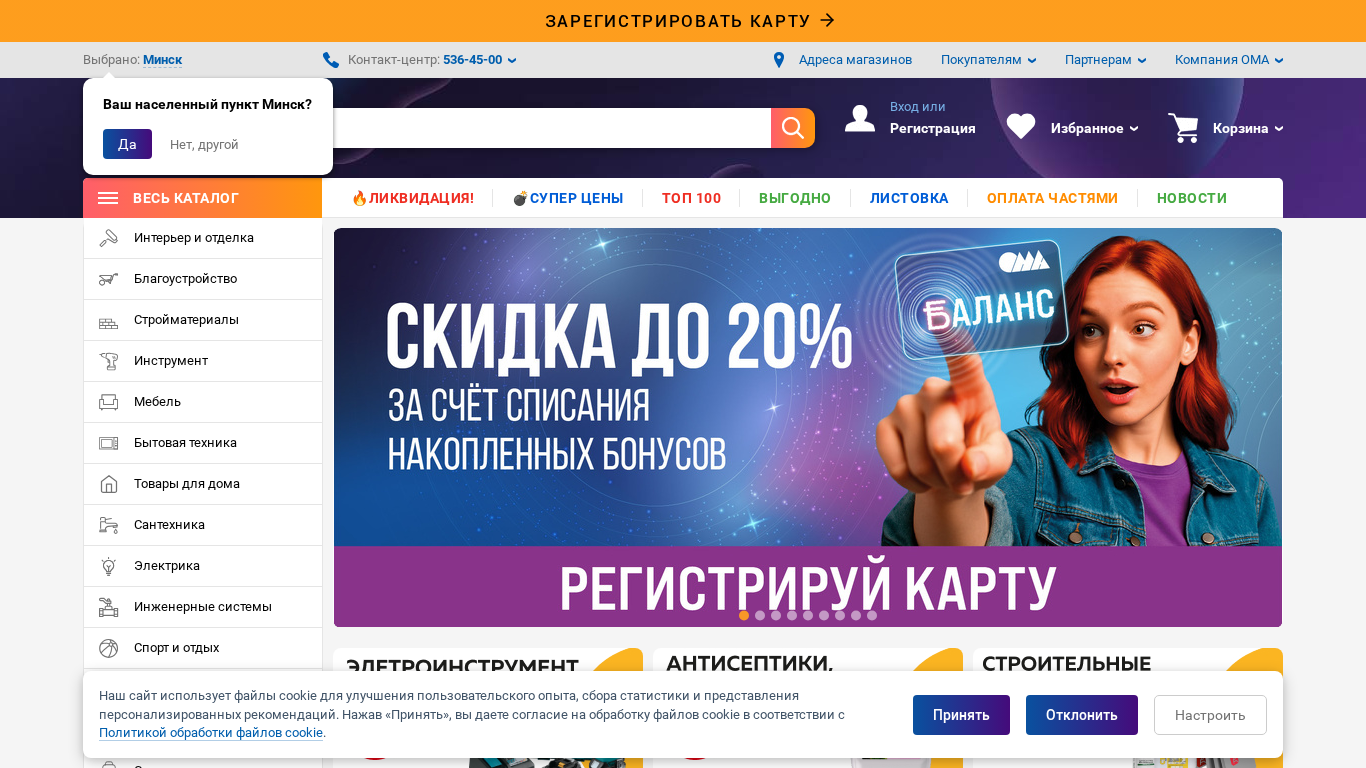
Task: Click the phone icon next to Контакт-центр
Action: click(x=331, y=60)
